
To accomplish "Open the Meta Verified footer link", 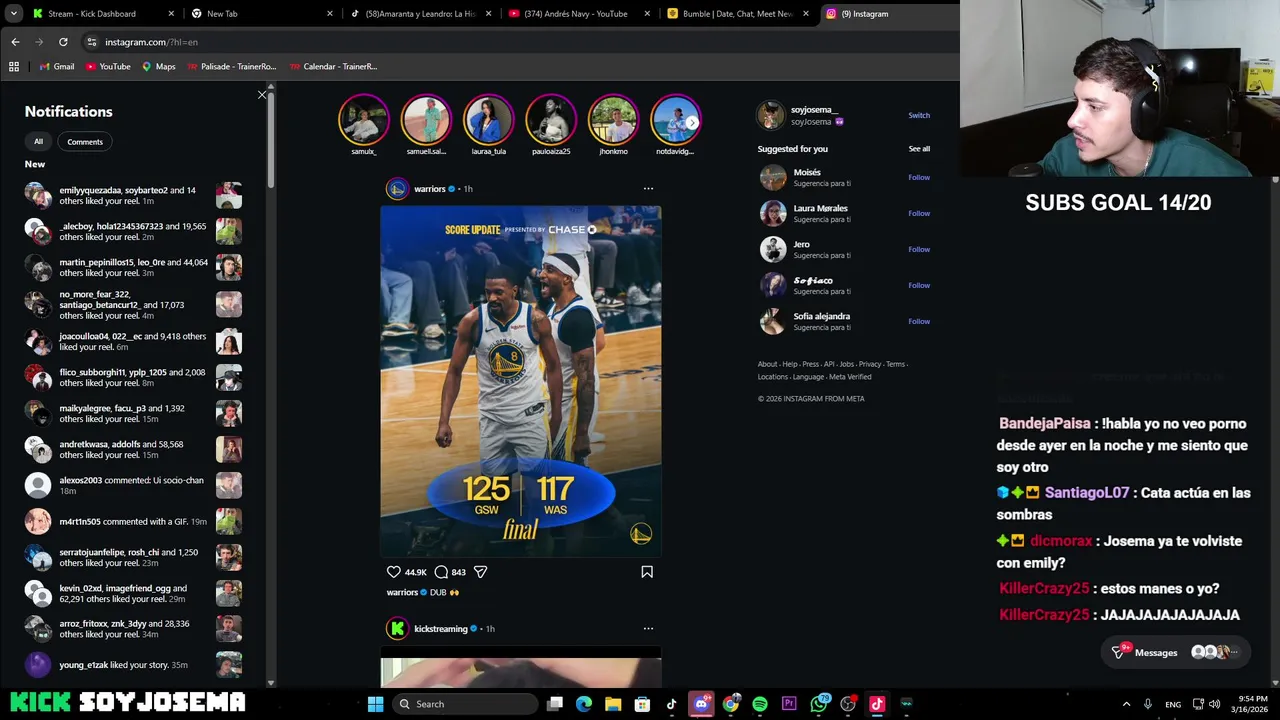I will click(x=850, y=377).
